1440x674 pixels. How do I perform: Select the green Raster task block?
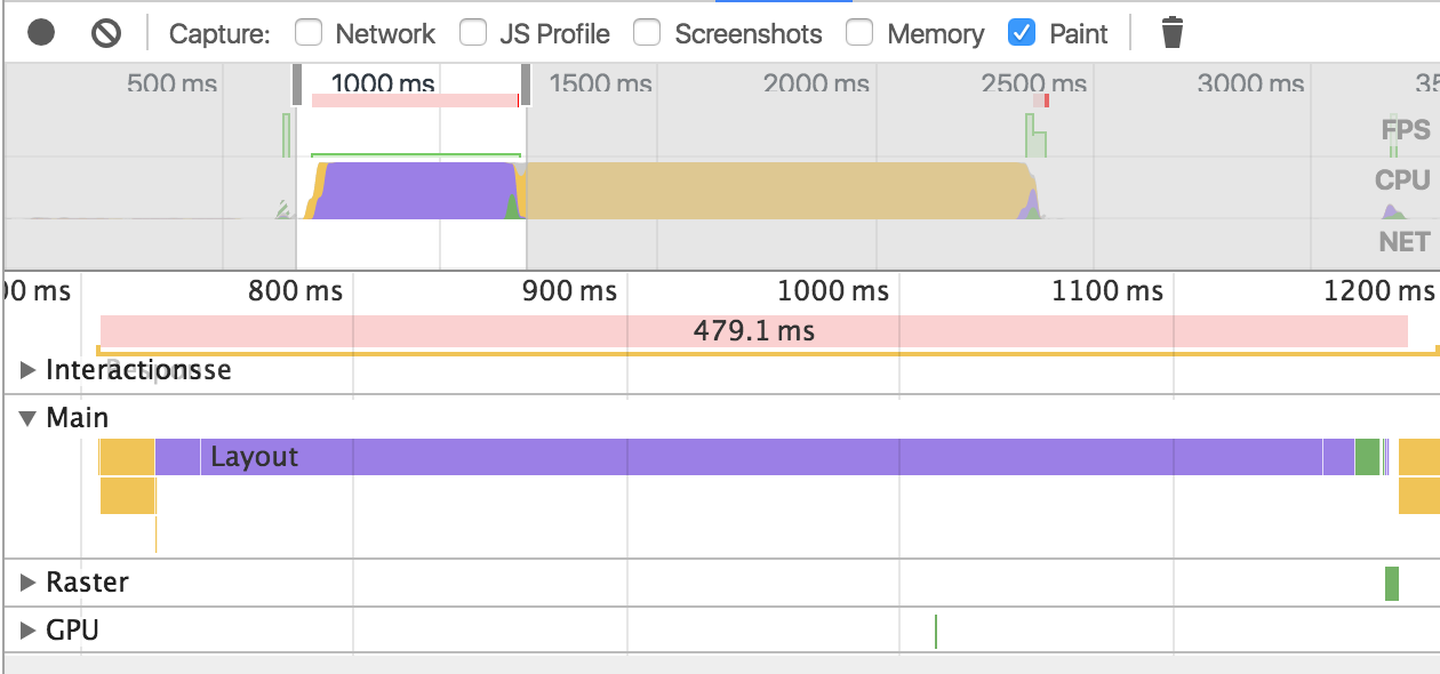1391,583
